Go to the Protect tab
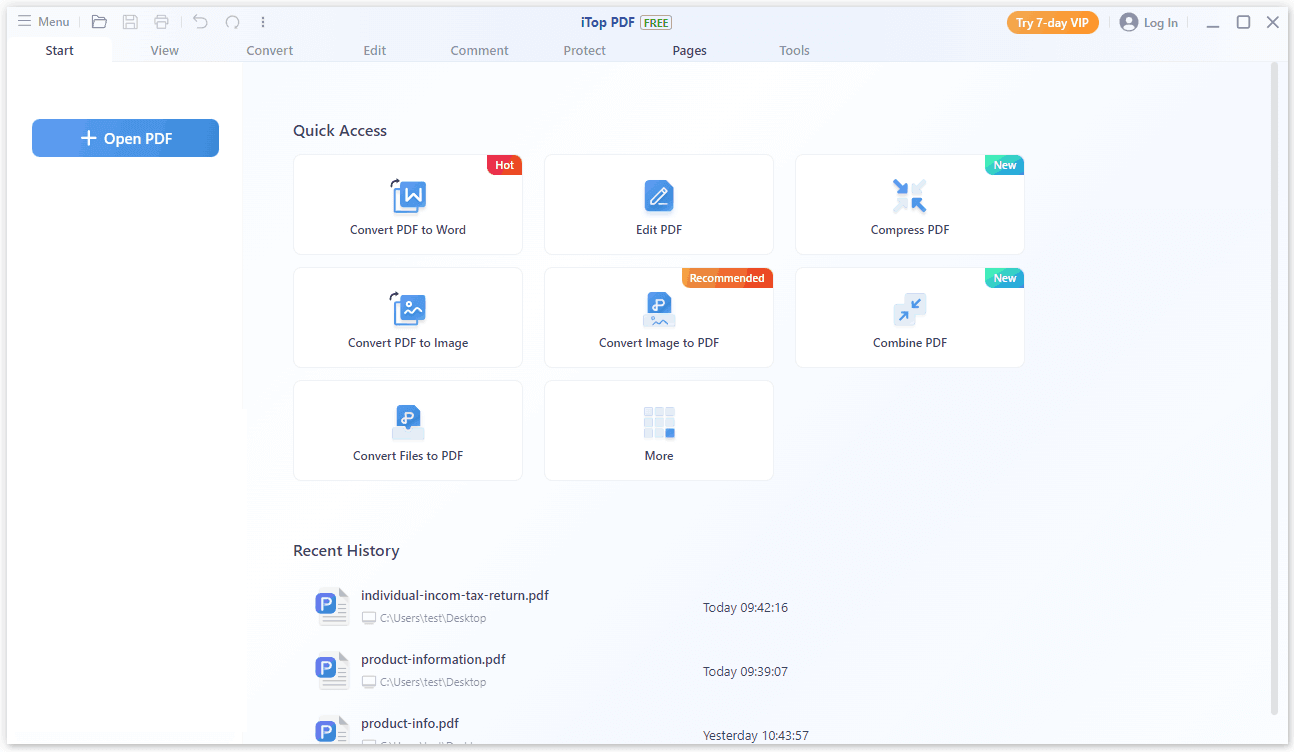1294x752 pixels. click(x=584, y=51)
